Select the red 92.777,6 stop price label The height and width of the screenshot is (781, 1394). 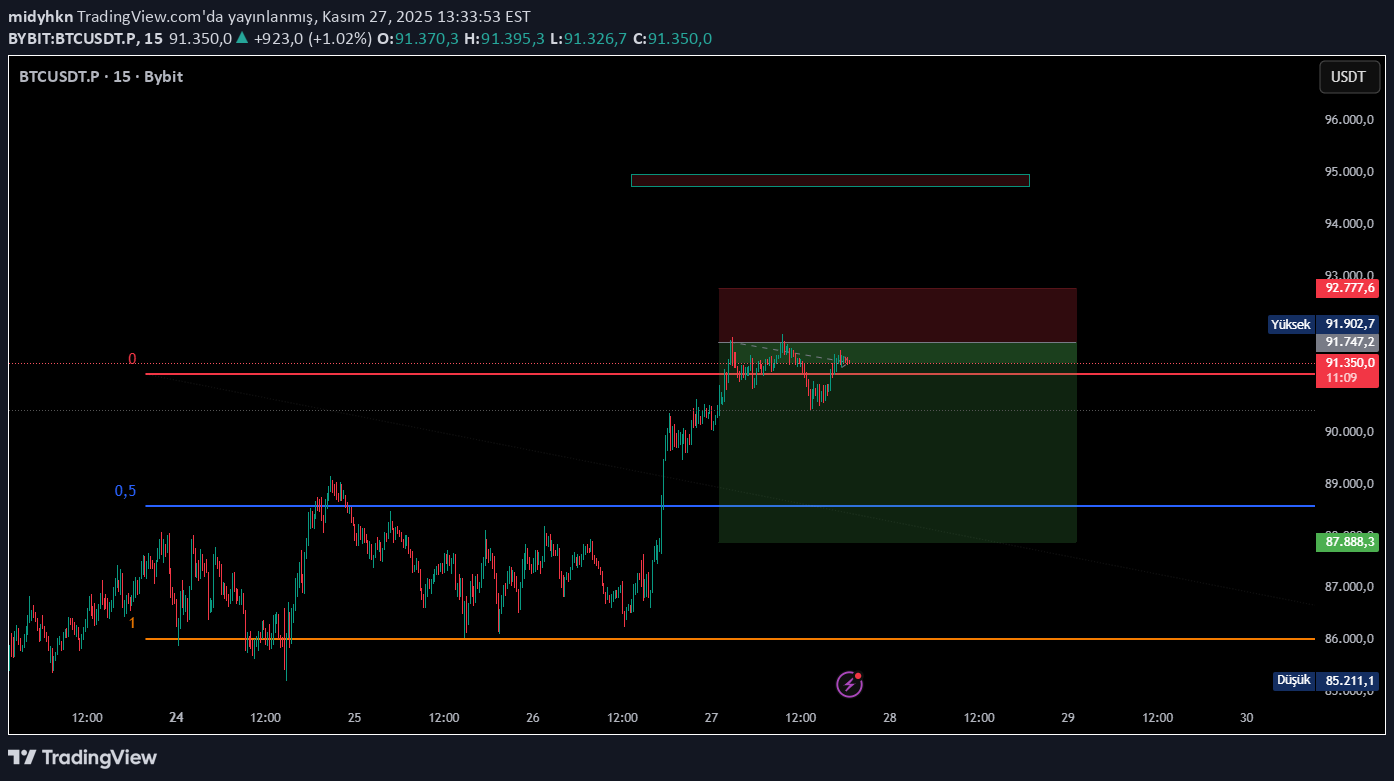pyautogui.click(x=1347, y=288)
